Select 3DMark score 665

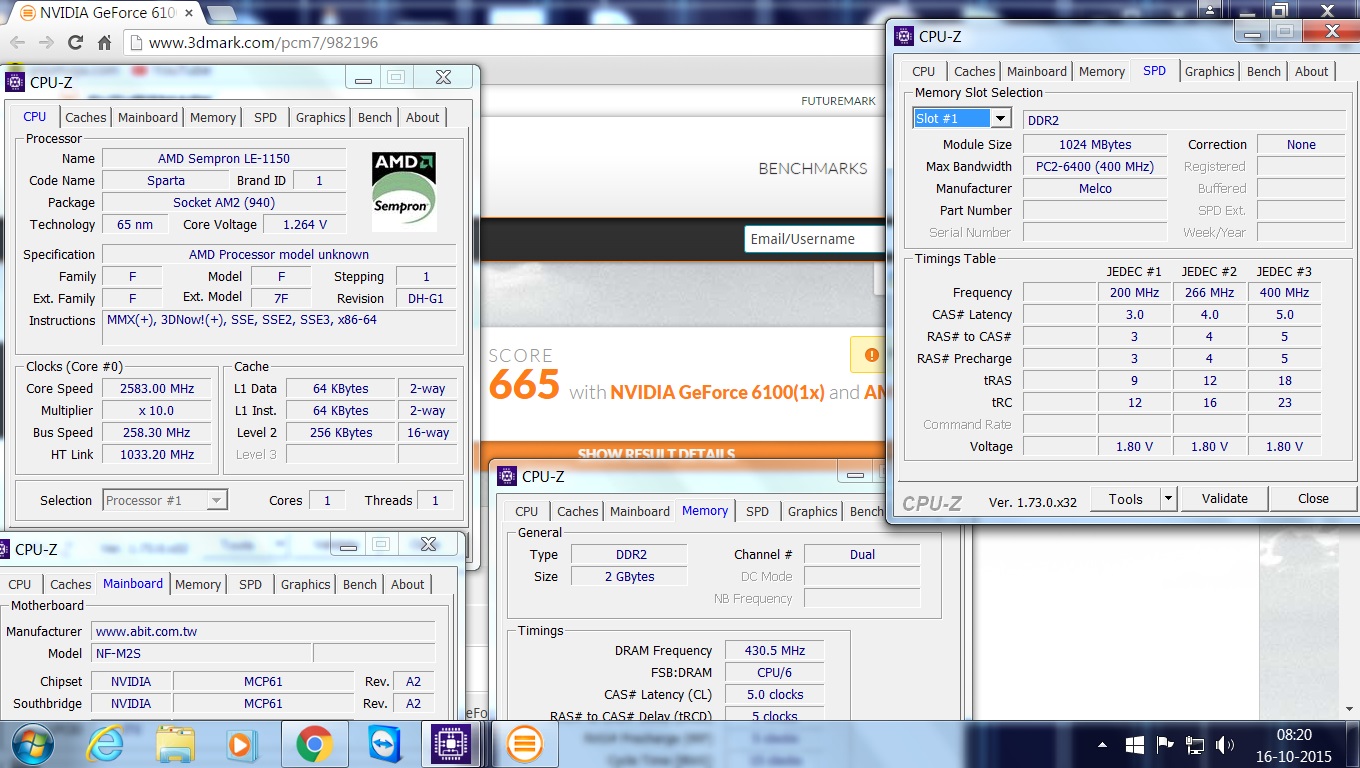[x=524, y=384]
